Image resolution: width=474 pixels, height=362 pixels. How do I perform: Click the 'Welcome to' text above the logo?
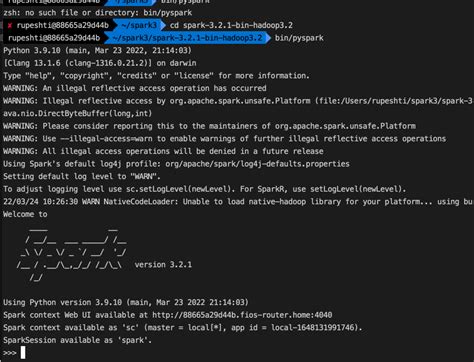[x=25, y=214]
